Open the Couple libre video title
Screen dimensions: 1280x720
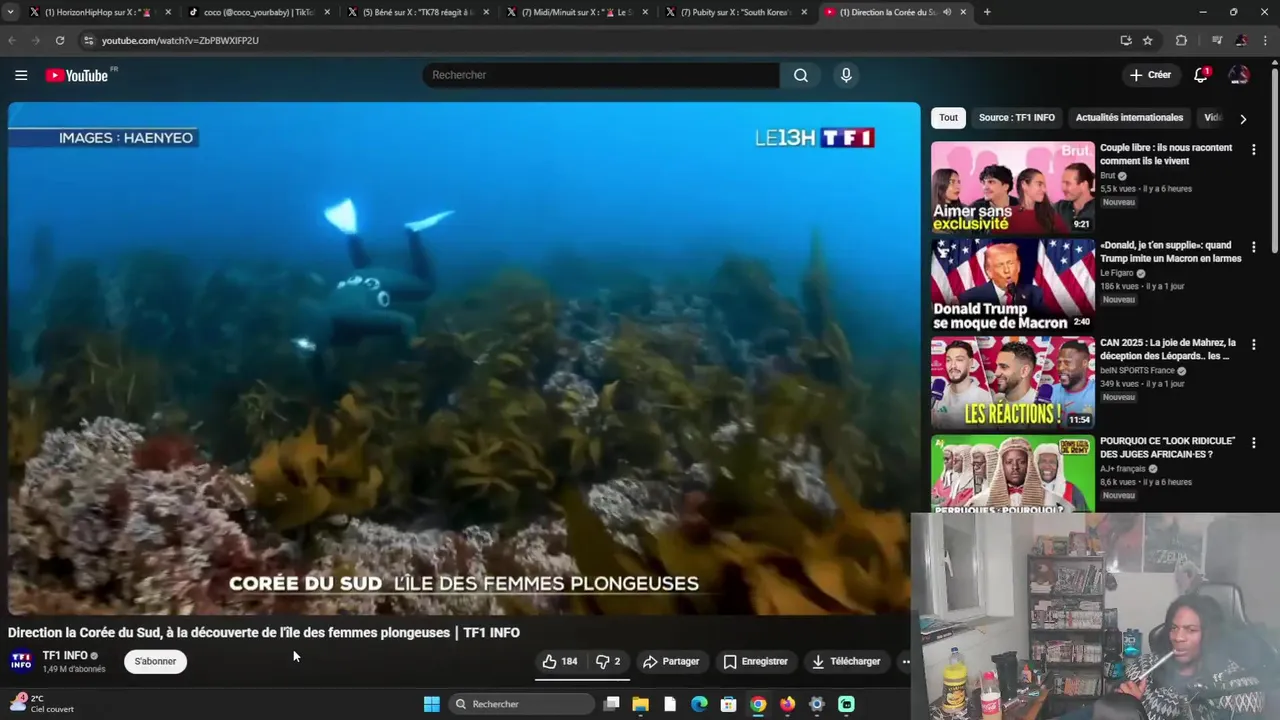pyautogui.click(x=1166, y=154)
